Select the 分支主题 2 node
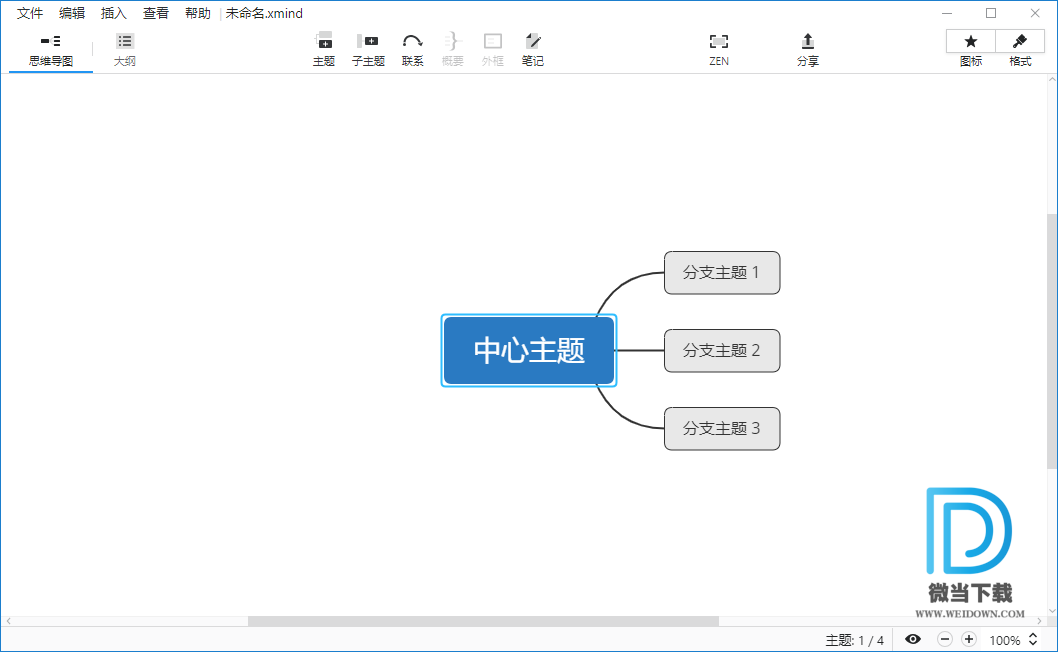1058x652 pixels. tap(722, 350)
